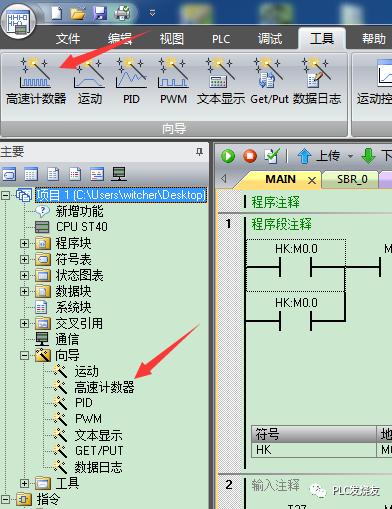Open the 编辑 (Edit) menu tab
The image size is (392, 509).
(x=120, y=39)
